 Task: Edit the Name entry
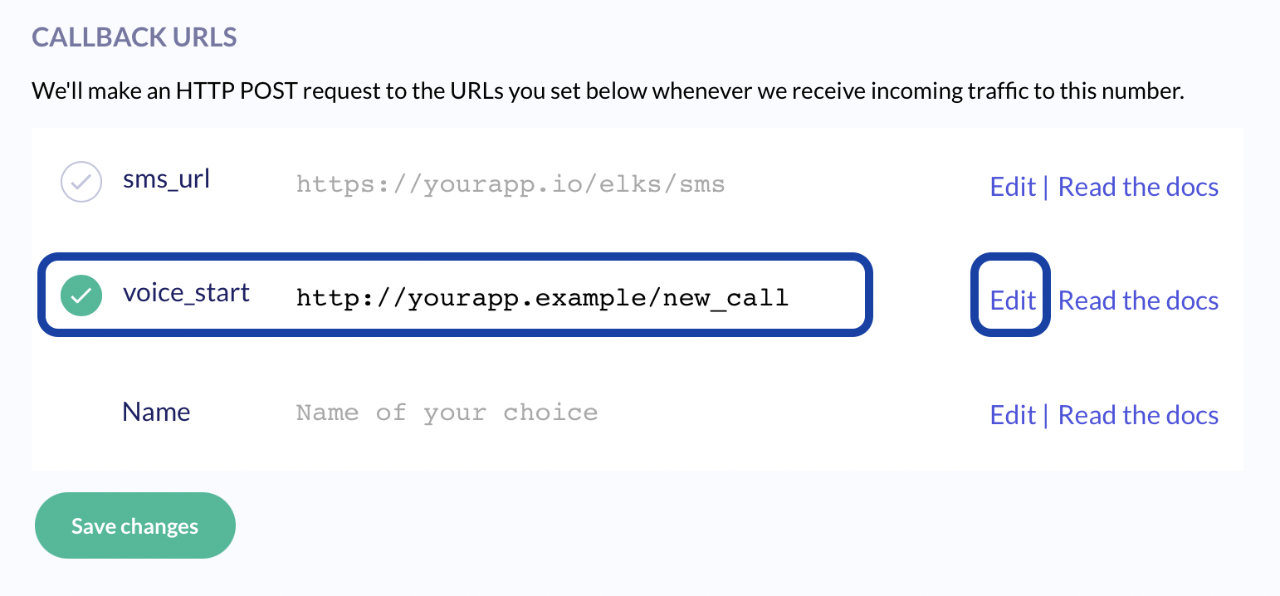point(1012,415)
